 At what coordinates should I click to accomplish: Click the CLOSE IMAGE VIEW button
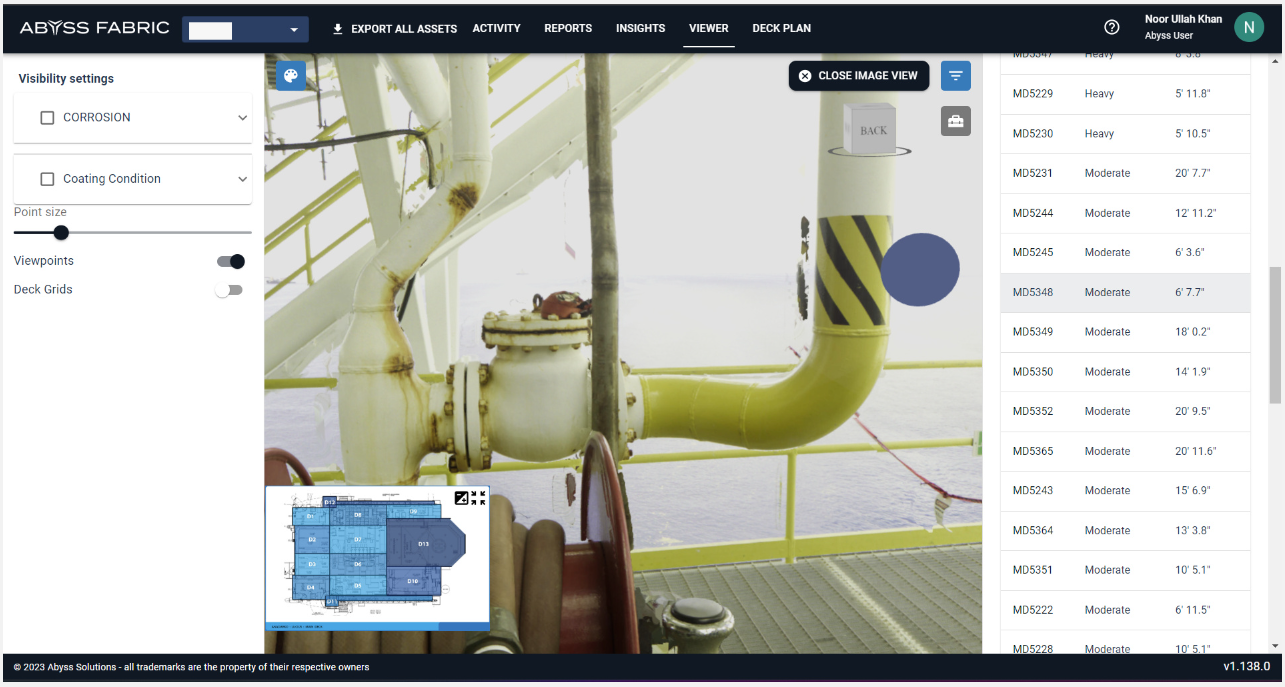tap(859, 76)
